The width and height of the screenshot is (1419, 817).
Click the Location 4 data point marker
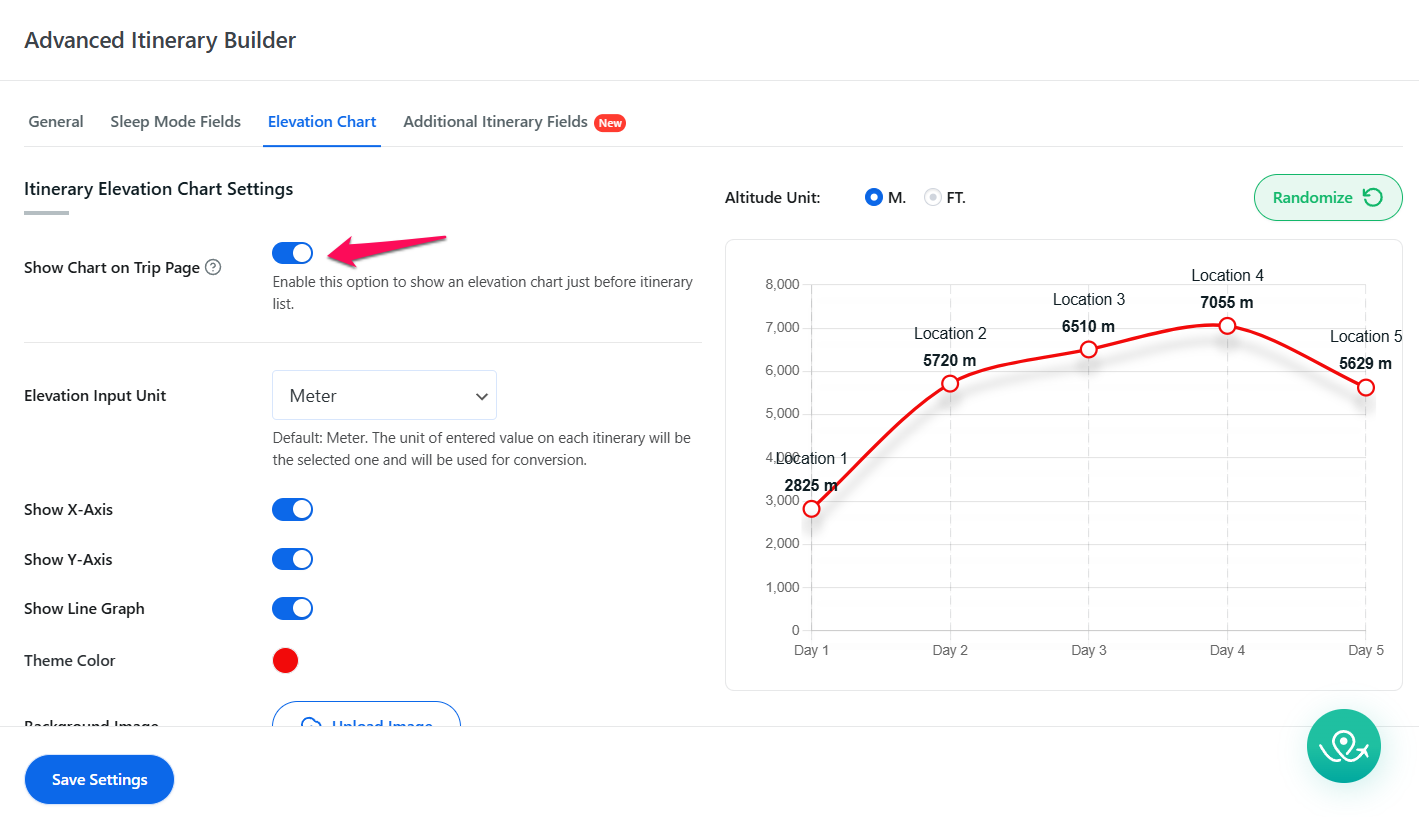point(1227,326)
